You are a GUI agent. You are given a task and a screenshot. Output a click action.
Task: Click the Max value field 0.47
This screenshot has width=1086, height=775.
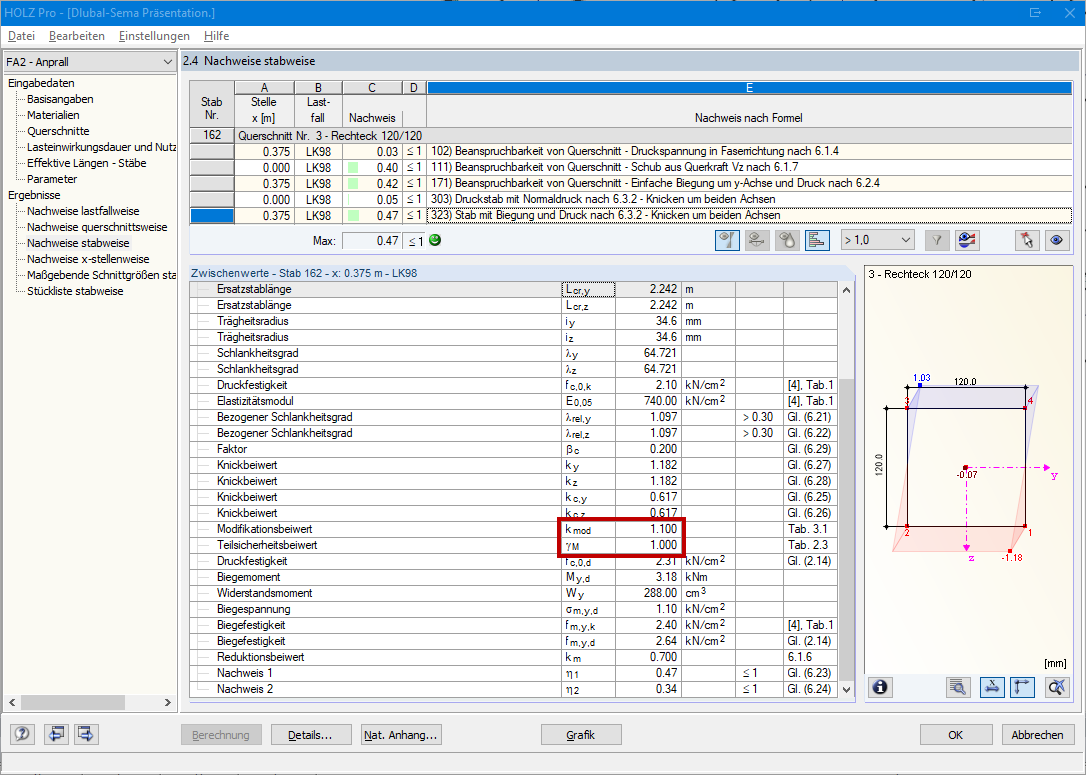coord(372,240)
